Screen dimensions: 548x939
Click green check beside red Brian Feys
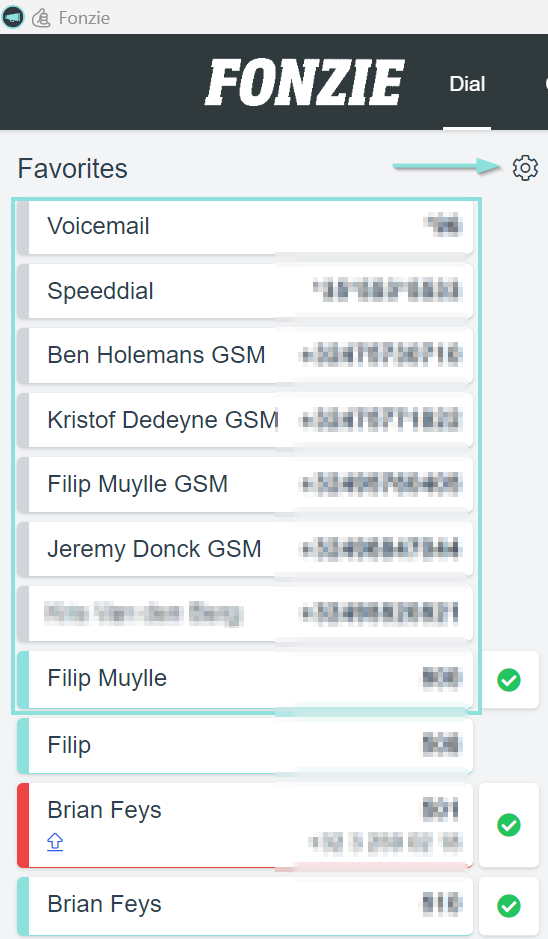509,825
